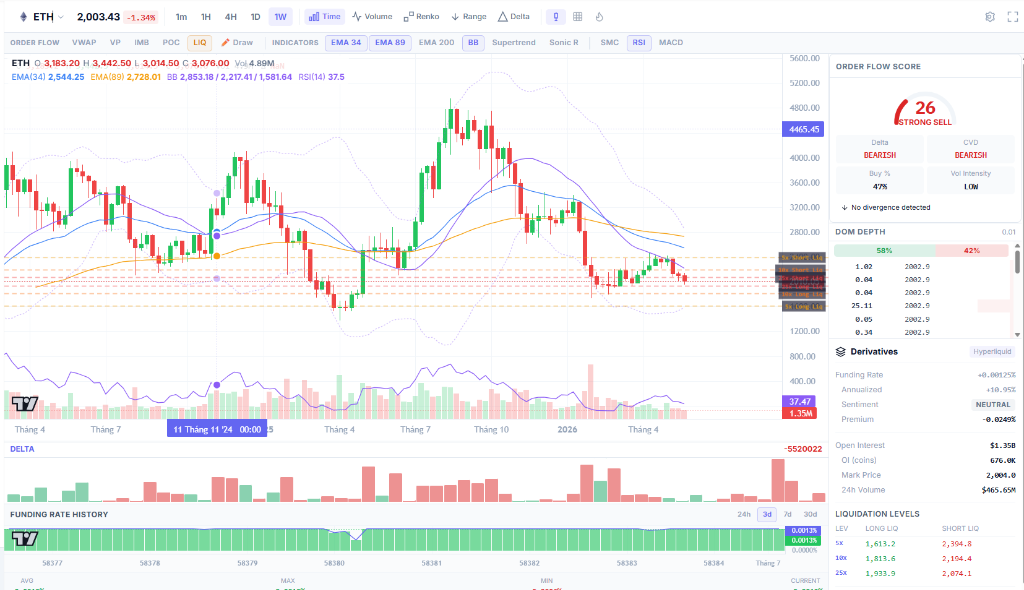Screen dimensions: 1024x590
Task: Toggle EMA 34 indicator
Action: [x=346, y=42]
